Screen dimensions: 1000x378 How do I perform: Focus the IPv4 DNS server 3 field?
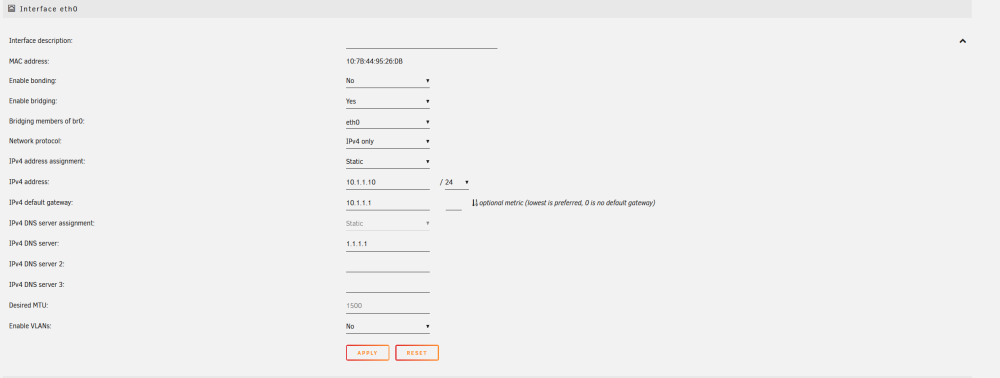[x=388, y=286]
